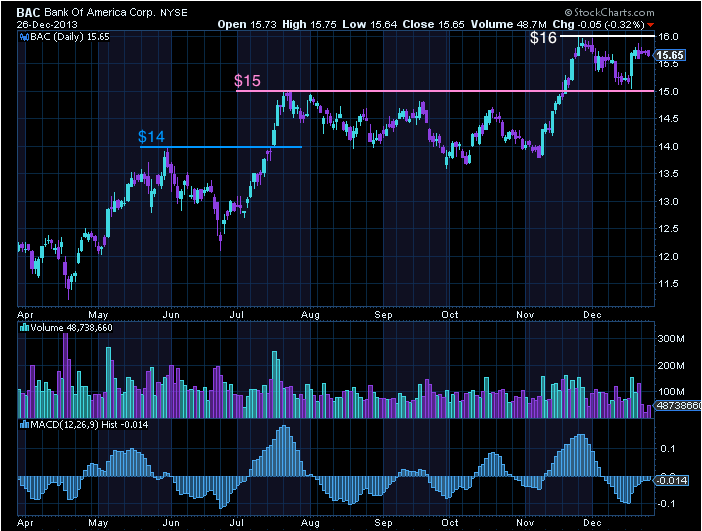Click the 14.0 price axis label
The width and height of the screenshot is (702, 531).
coord(668,146)
